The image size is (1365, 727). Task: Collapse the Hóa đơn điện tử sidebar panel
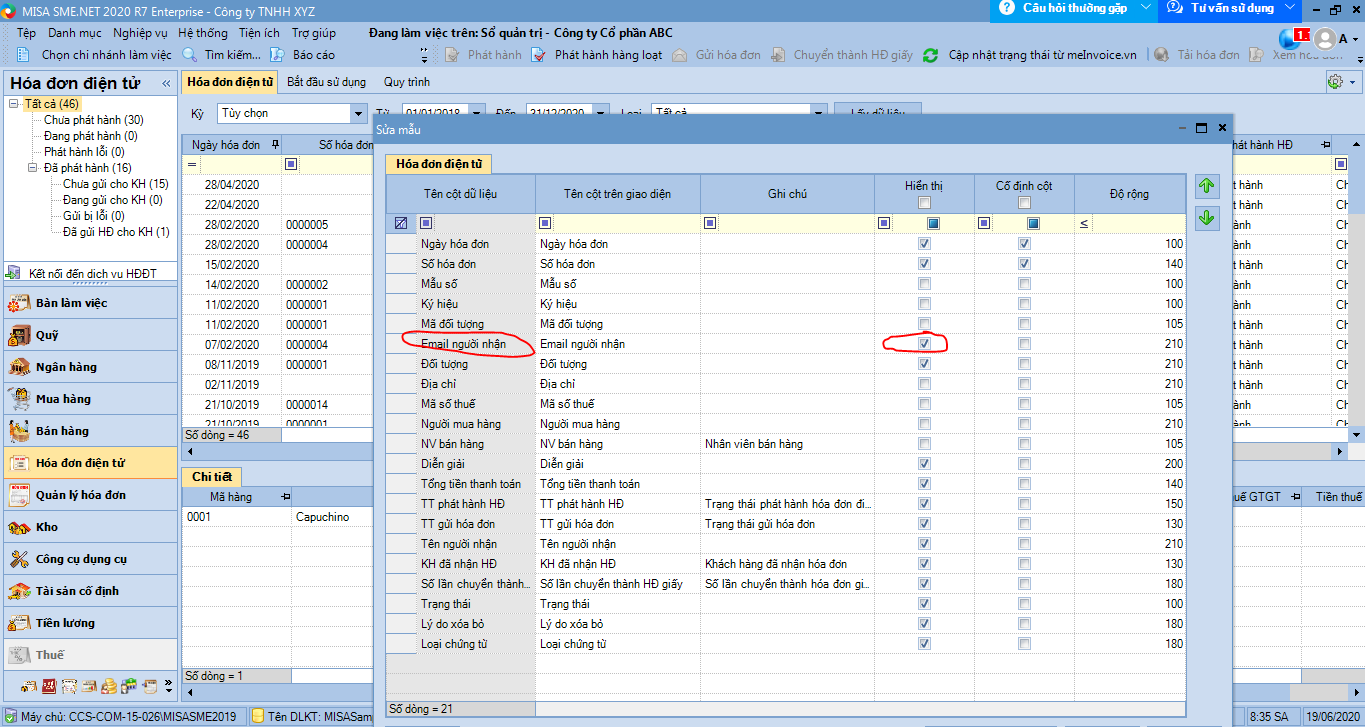click(x=166, y=84)
